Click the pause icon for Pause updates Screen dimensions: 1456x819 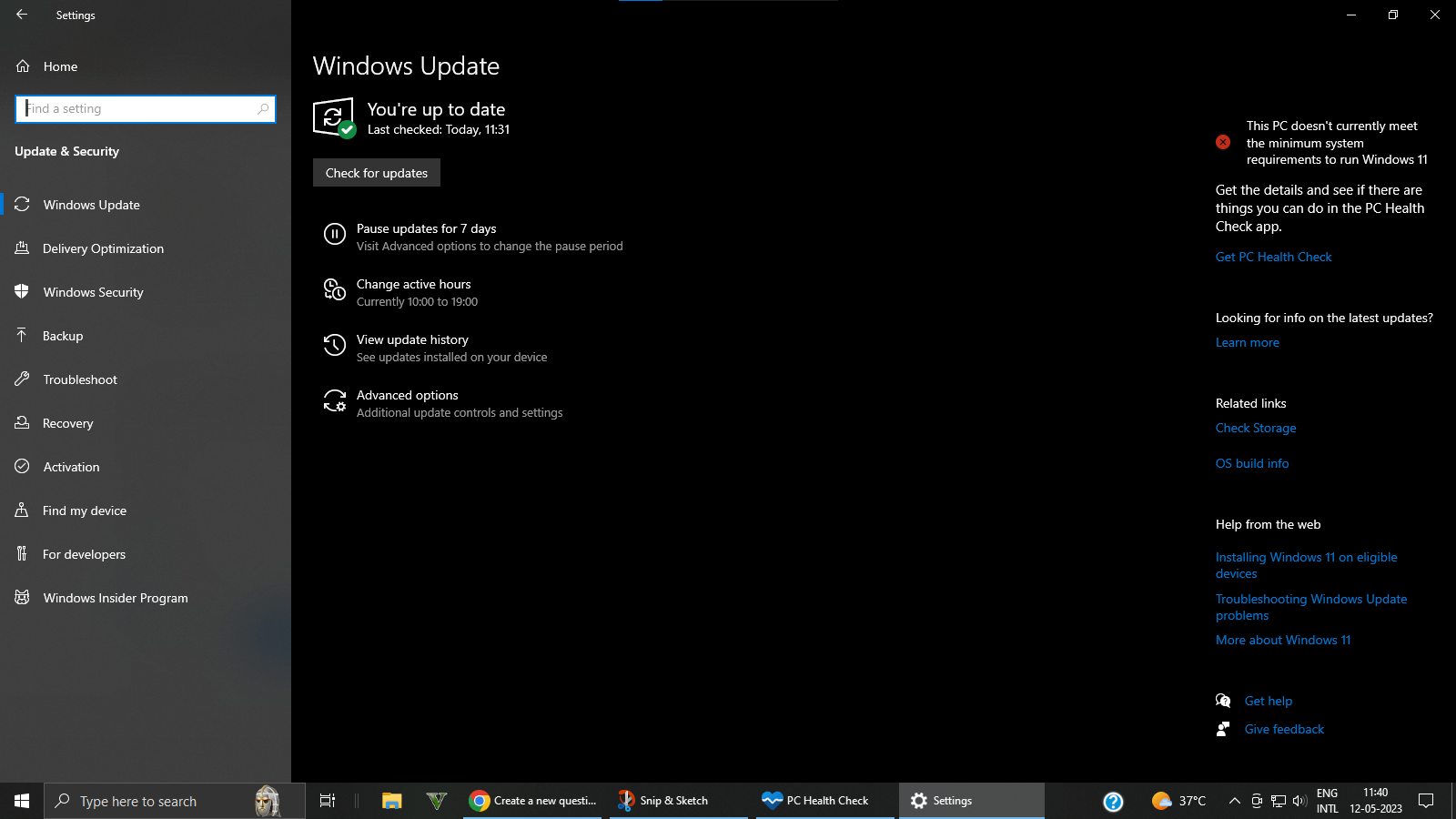pos(335,235)
